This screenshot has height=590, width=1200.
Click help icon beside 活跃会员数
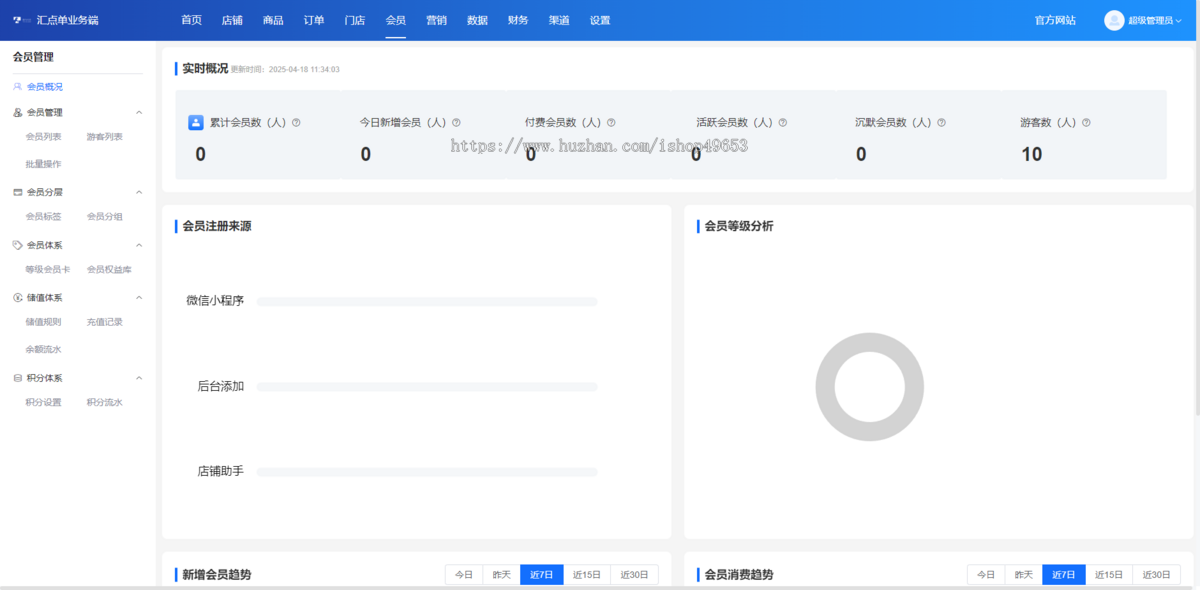[783, 123]
